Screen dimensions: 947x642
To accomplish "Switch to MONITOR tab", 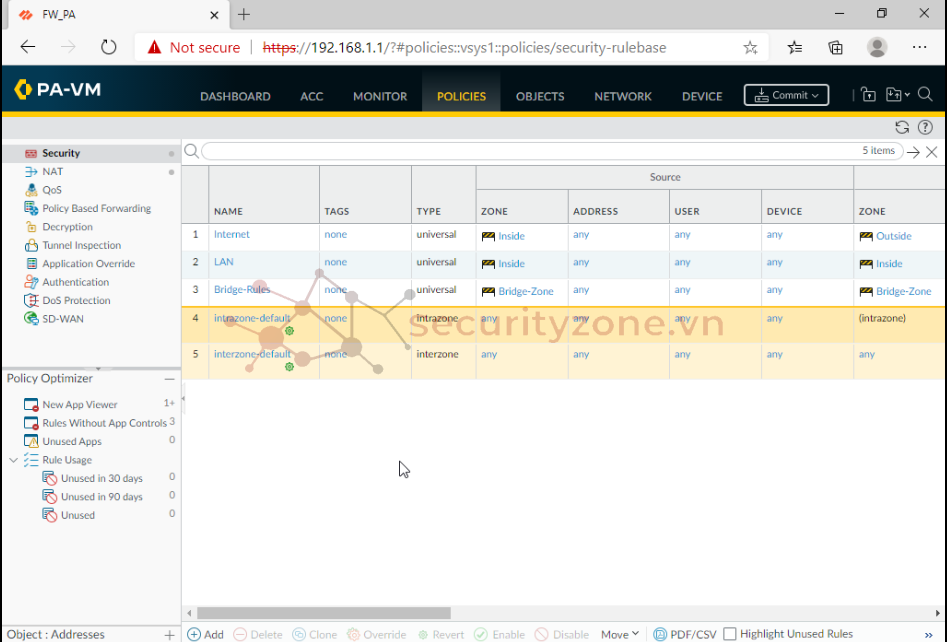I will (380, 96).
